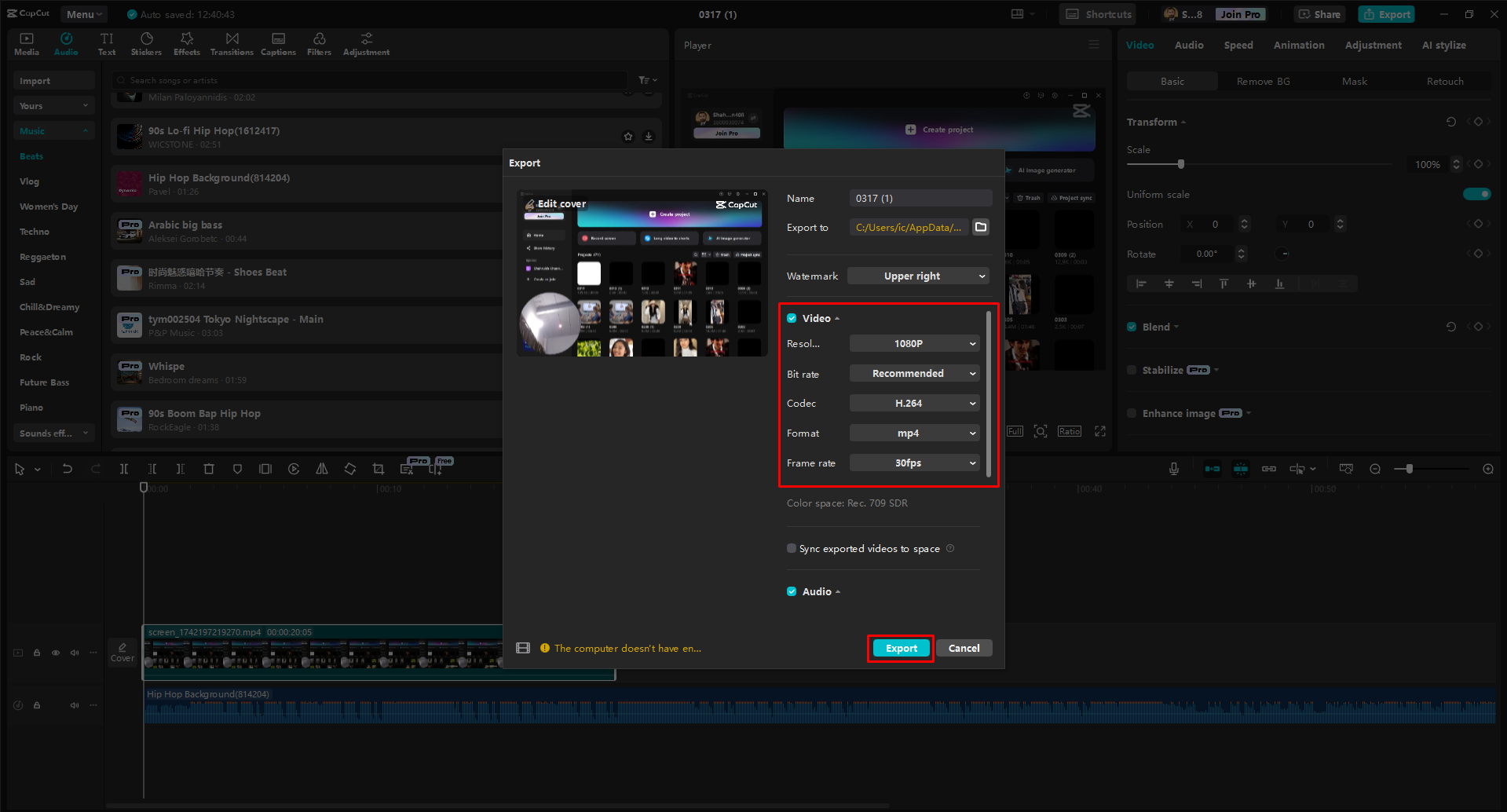Open the Frame rate 30fps dropdown
The width and height of the screenshot is (1507, 812).
pos(914,463)
